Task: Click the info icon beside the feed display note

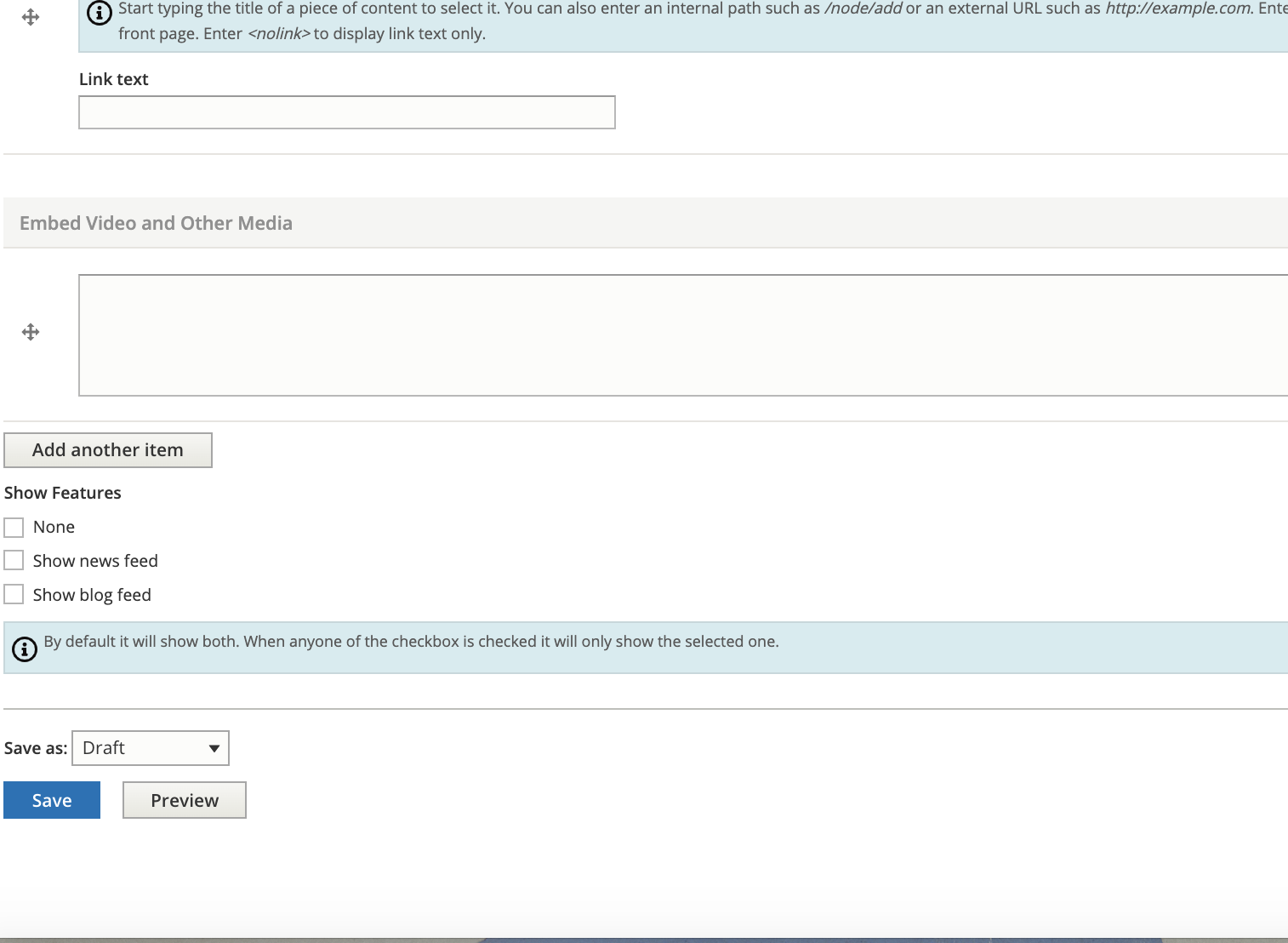Action: [x=25, y=649]
